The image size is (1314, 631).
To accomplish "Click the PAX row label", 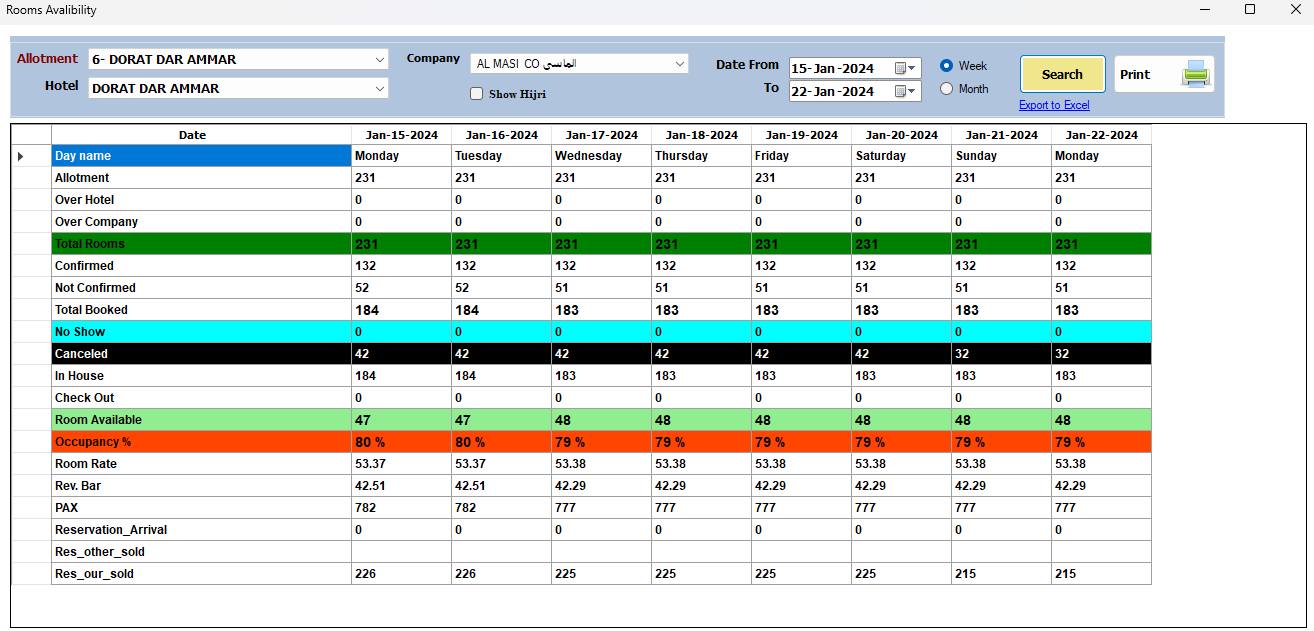I will [201, 508].
